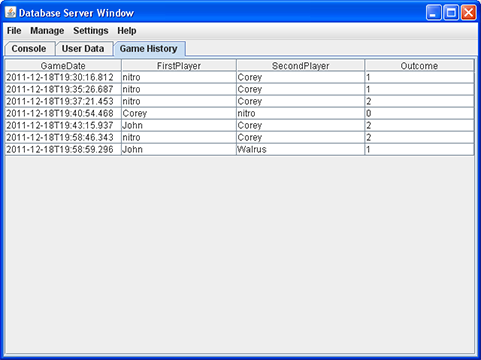The image size is (481, 360).
Task: Click Outcome 2 in 19:37:21.453 row
Action: (419, 101)
